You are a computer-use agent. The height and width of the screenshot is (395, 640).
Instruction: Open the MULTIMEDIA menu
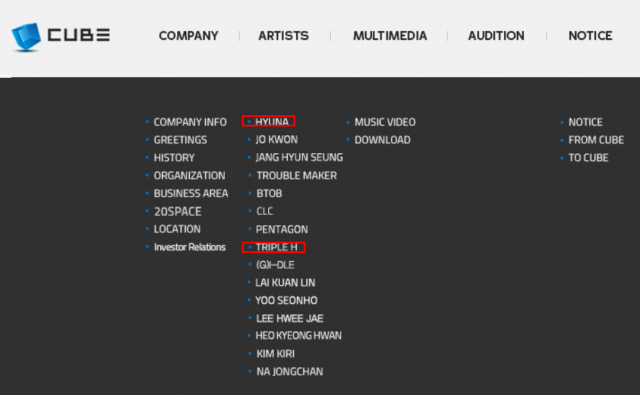coord(390,36)
